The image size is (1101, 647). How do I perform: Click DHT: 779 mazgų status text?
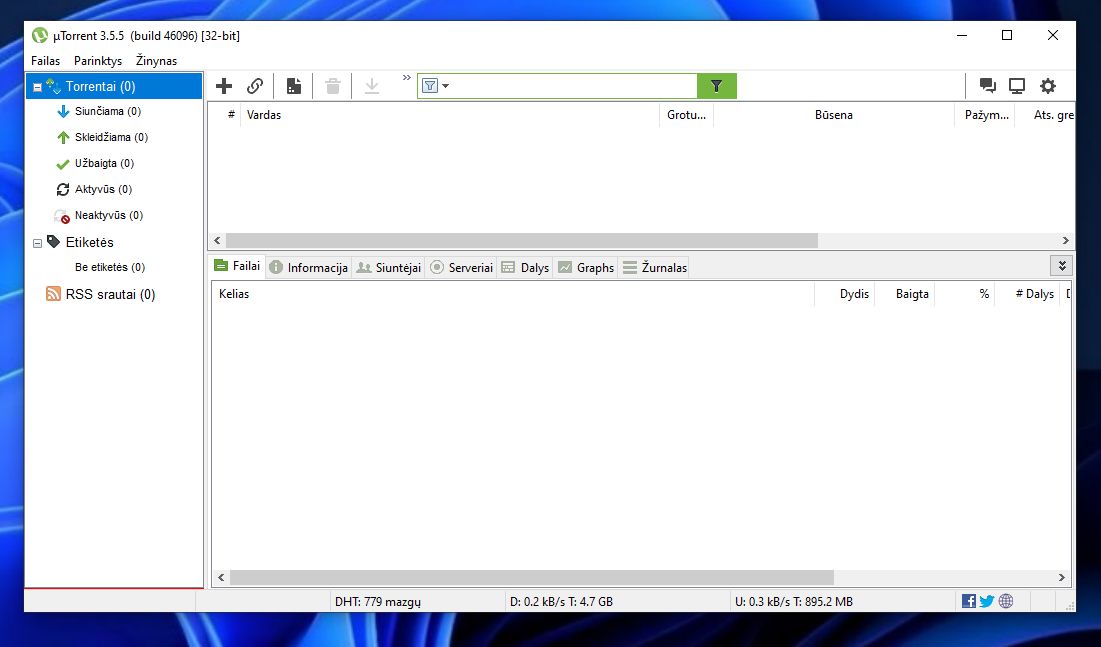378,601
